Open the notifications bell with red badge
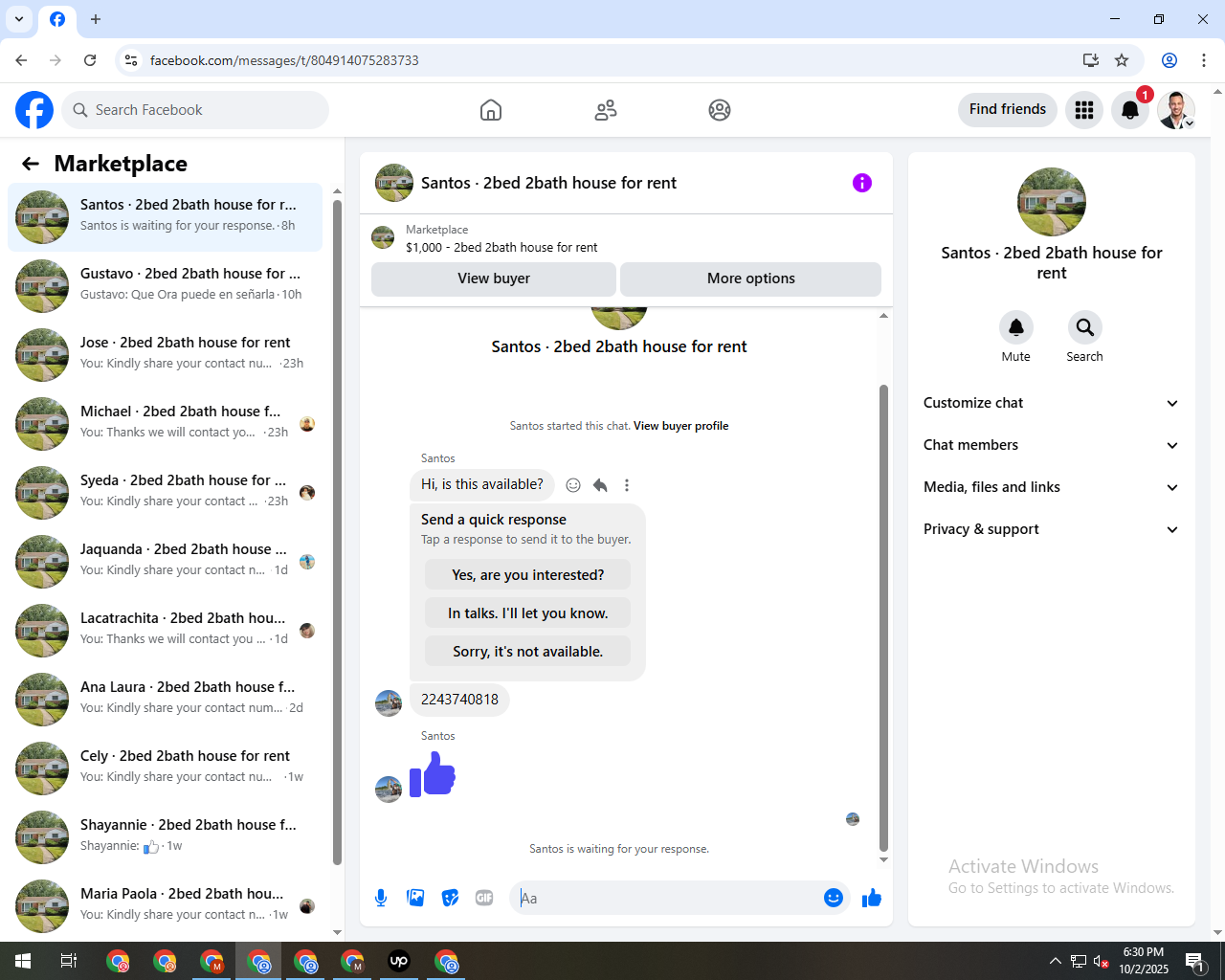Image resolution: width=1225 pixels, height=980 pixels. tap(1130, 110)
